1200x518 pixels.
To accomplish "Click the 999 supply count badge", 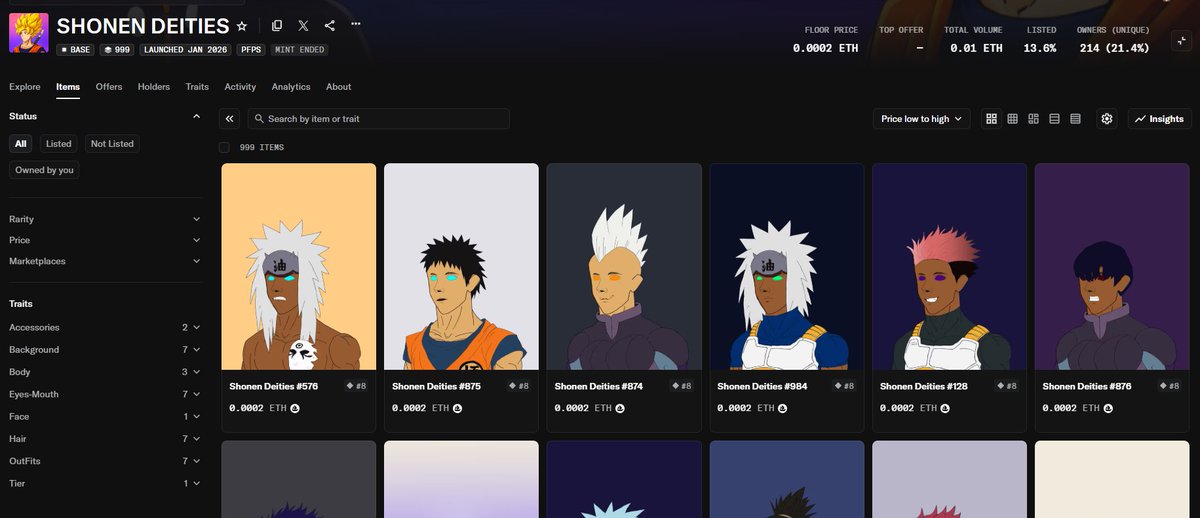I will (x=117, y=49).
